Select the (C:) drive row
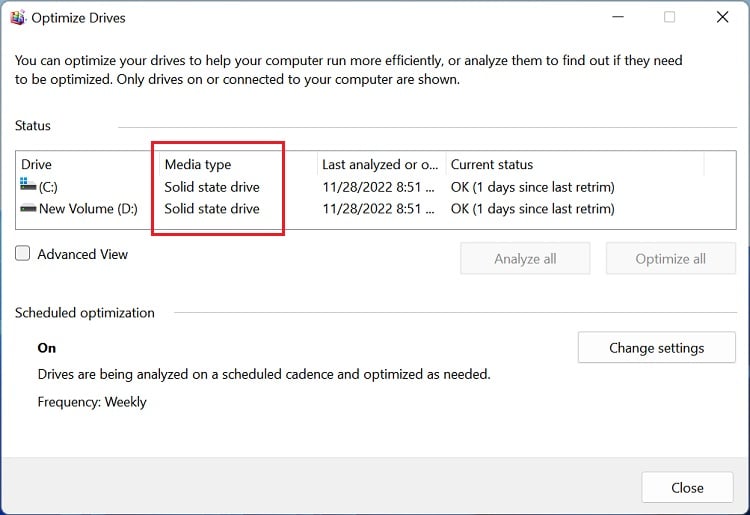The image size is (750, 515). (48, 187)
